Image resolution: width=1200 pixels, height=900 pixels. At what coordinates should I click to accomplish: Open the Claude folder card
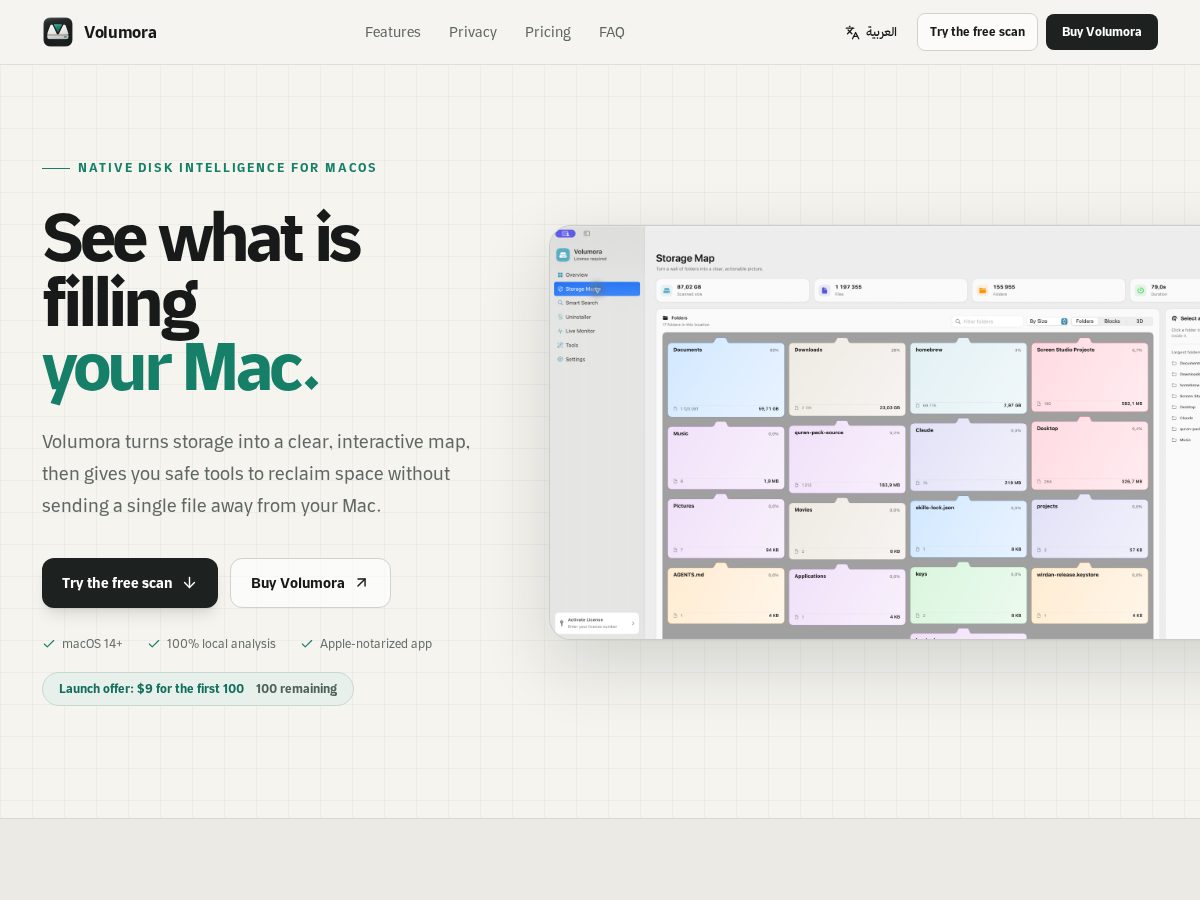tap(968, 455)
